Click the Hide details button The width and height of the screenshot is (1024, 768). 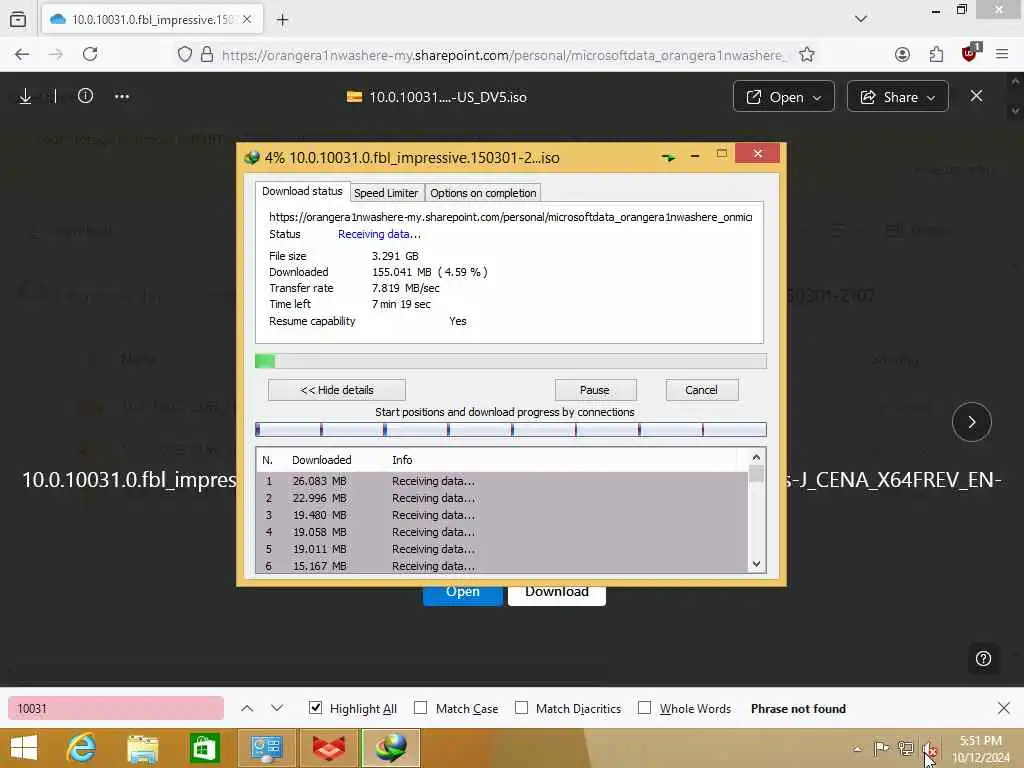[x=336, y=390]
